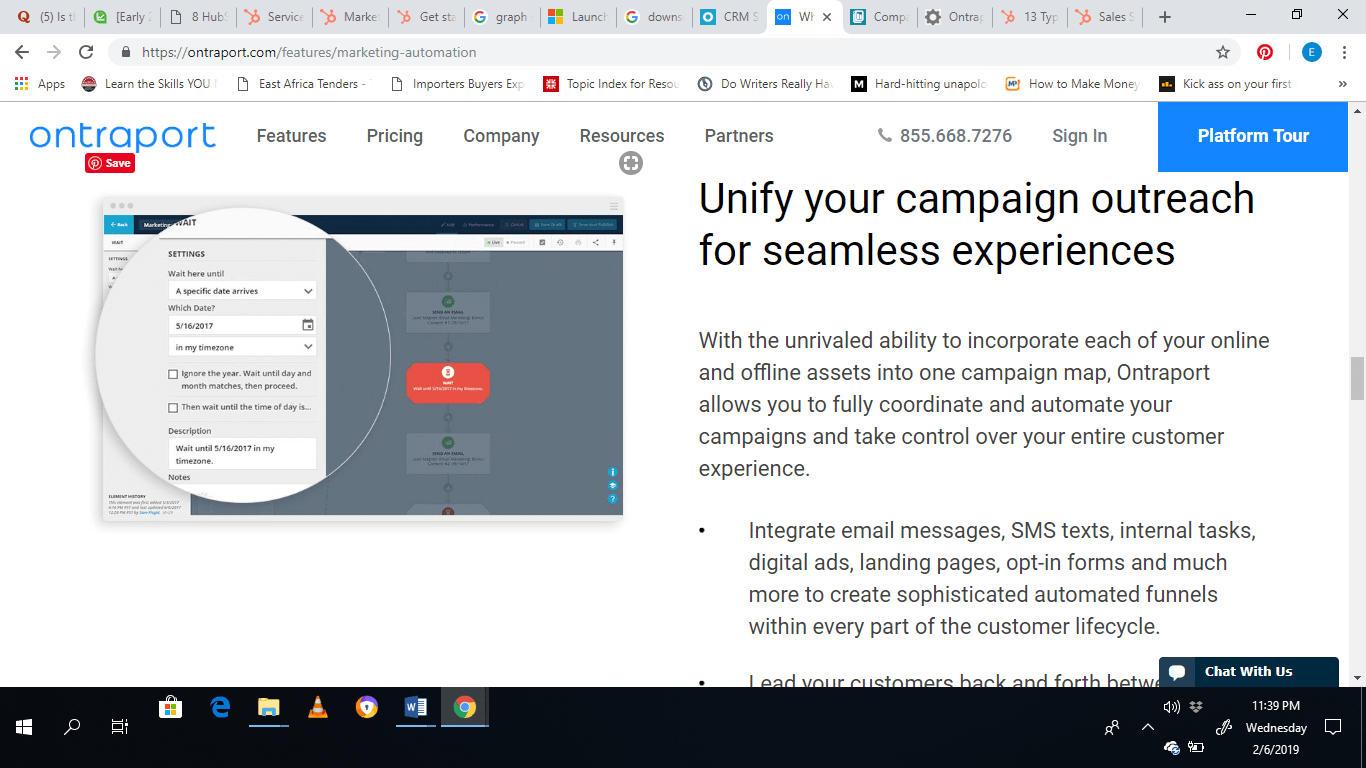
Task: Open the Hard-hitting unapolo bookmark
Action: pyautogui.click(x=919, y=84)
